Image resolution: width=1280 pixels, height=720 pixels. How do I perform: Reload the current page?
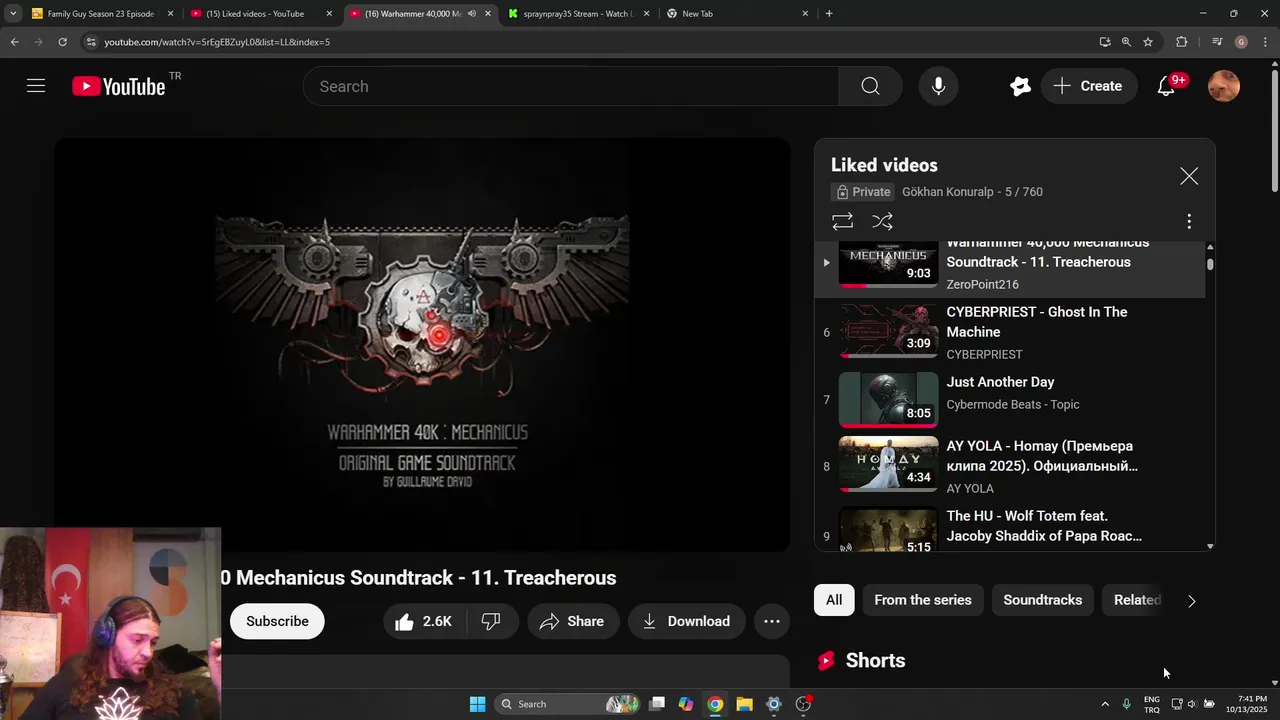[x=62, y=42]
